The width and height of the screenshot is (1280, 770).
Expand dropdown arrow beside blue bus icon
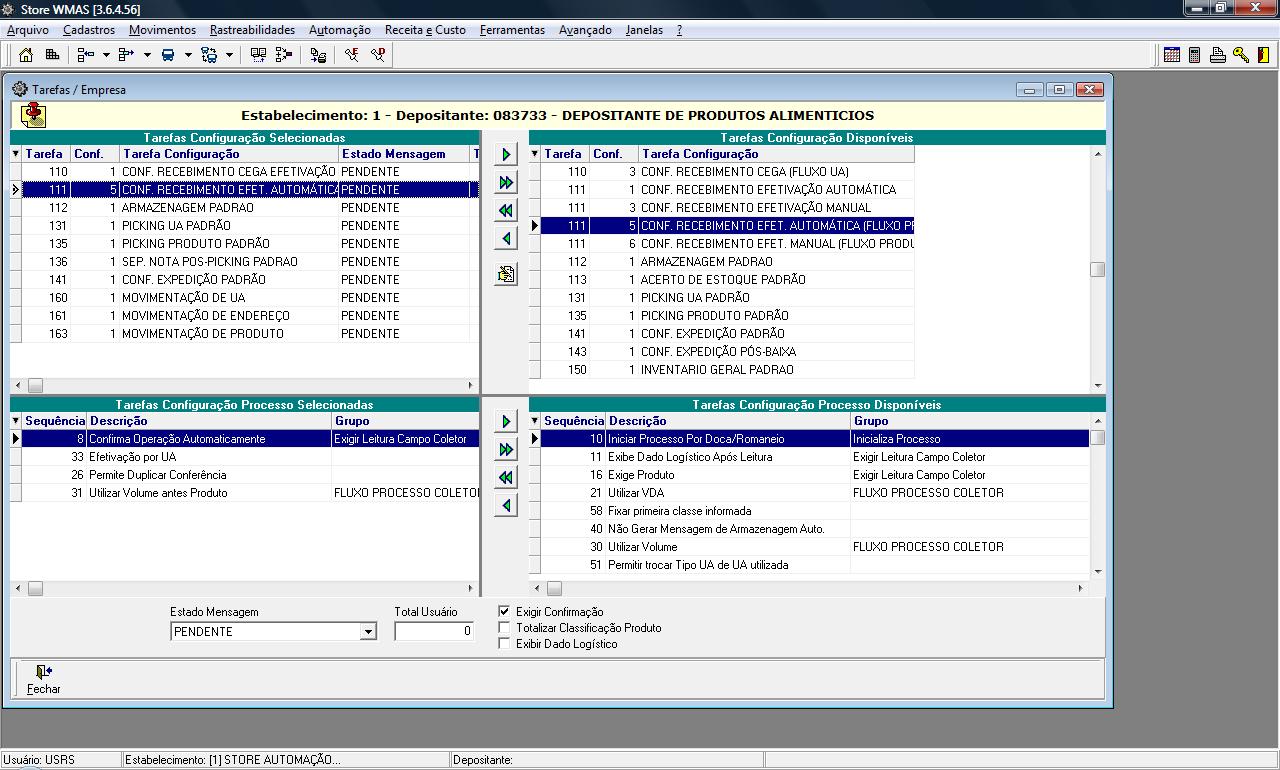pos(188,55)
